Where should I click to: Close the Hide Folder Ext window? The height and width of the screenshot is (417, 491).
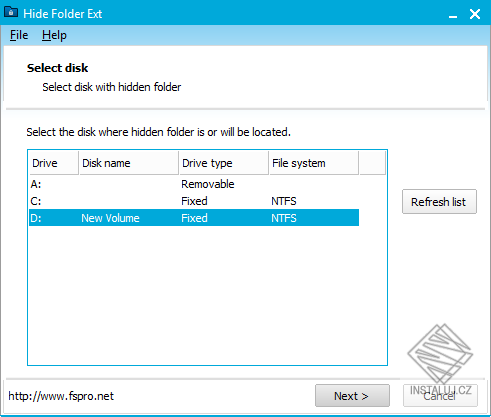tap(475, 14)
